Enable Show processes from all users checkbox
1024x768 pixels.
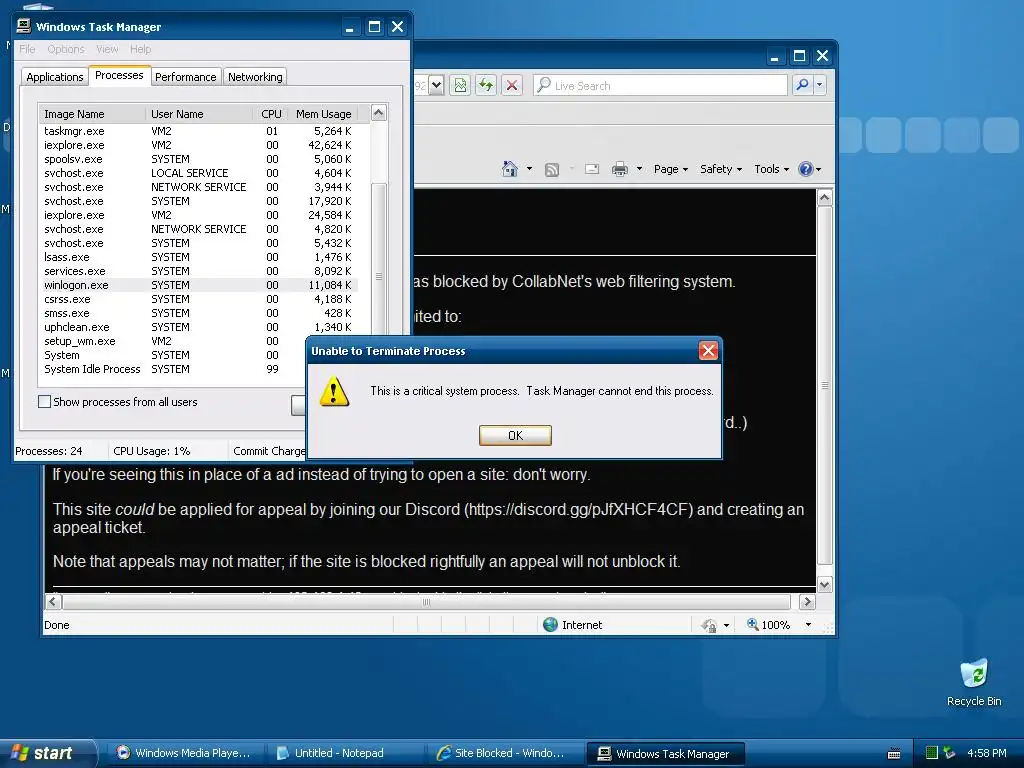click(44, 402)
